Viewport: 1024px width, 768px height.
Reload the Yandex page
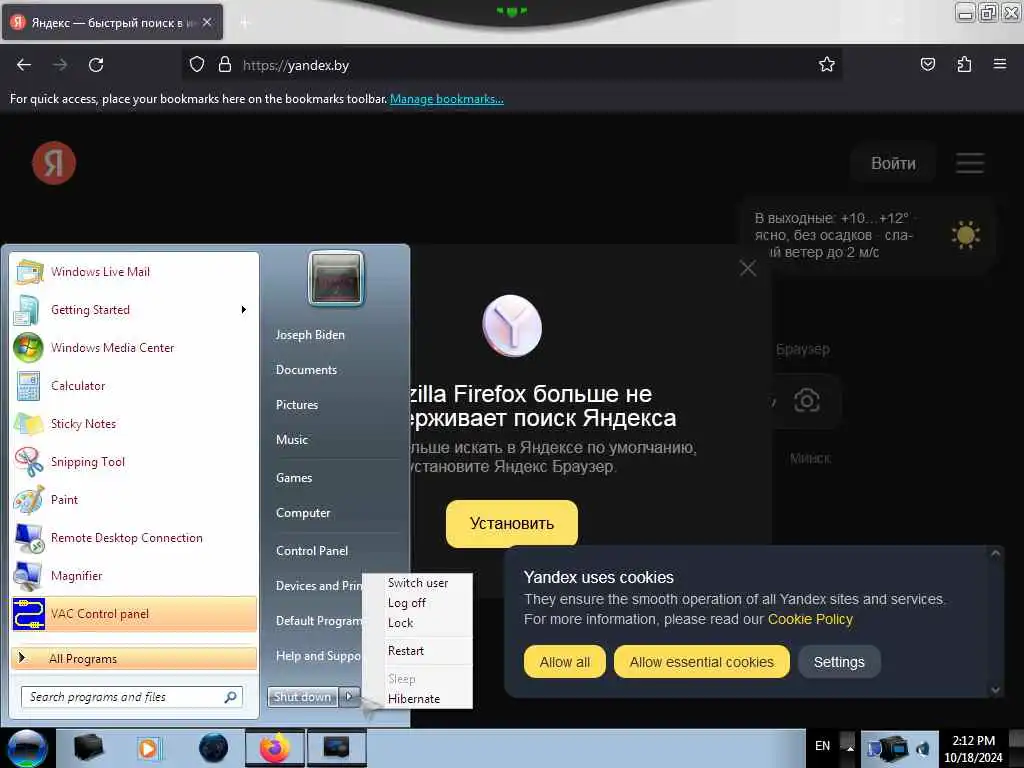coord(96,65)
